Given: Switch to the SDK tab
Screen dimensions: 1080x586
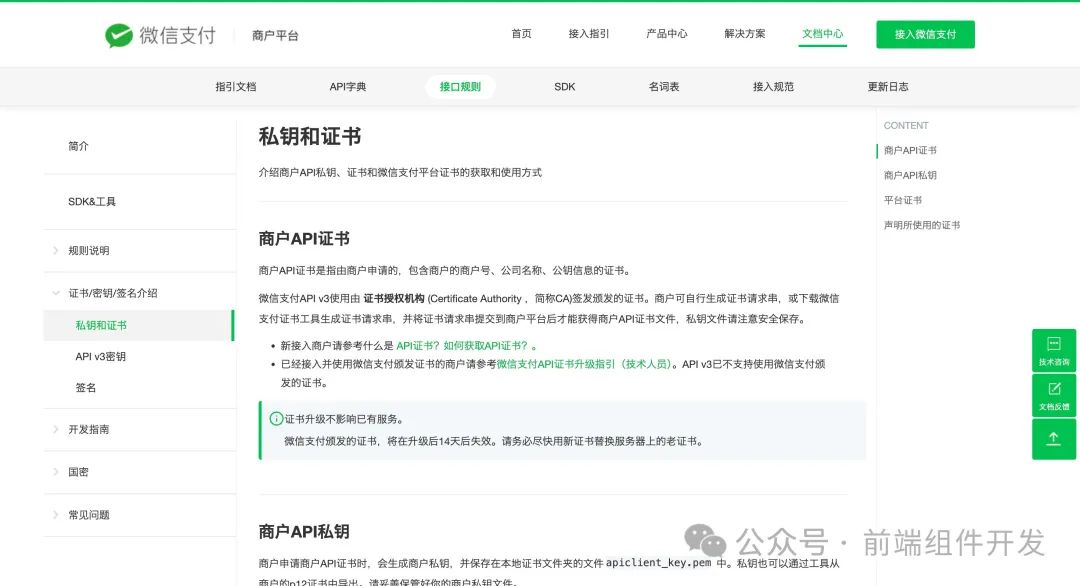Looking at the screenshot, I should 565,87.
